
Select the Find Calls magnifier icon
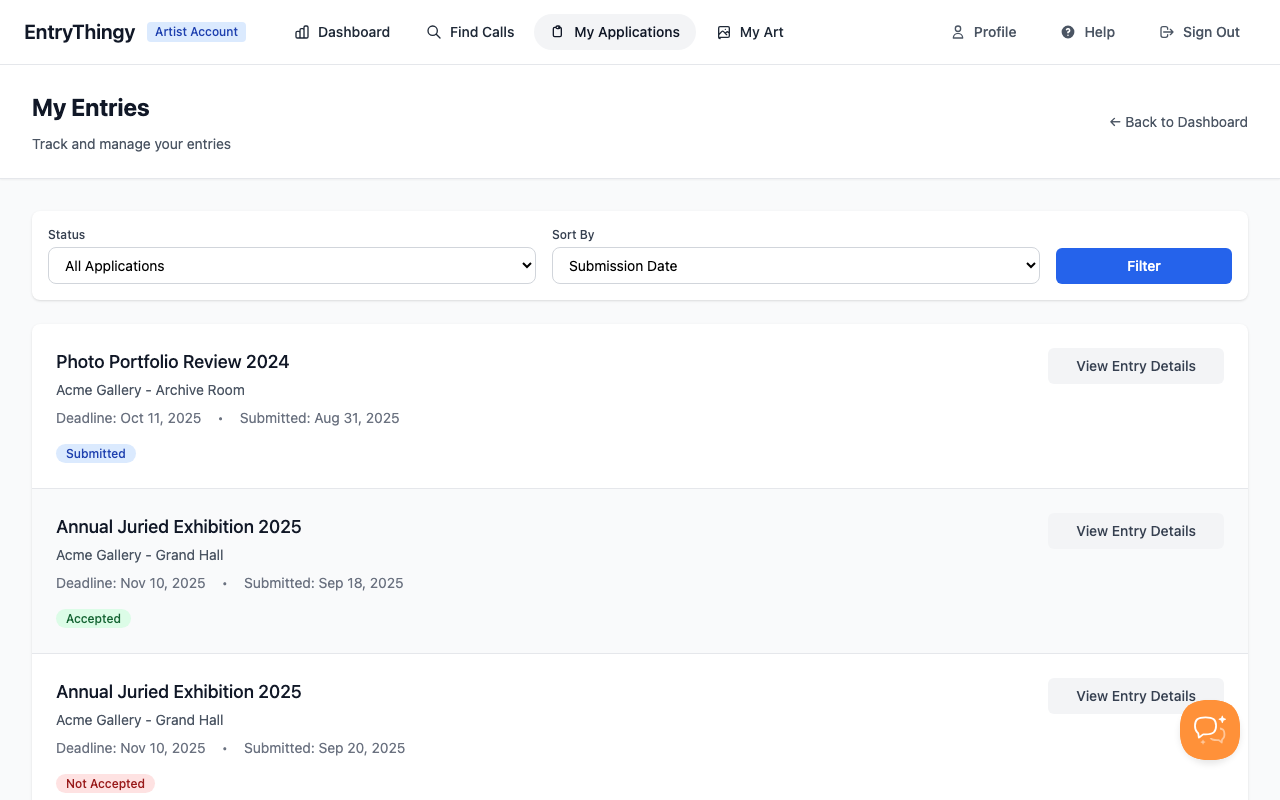(x=433, y=32)
